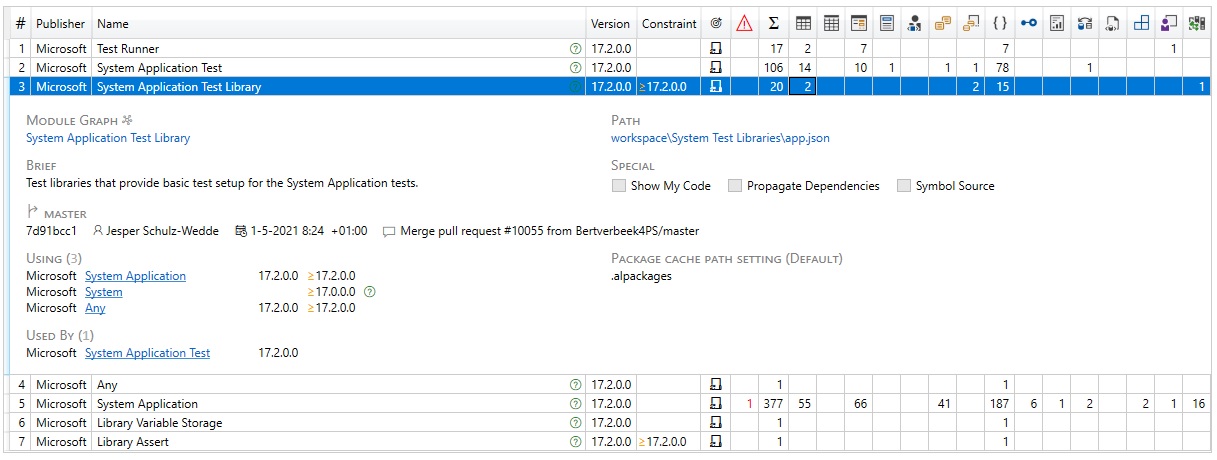Screen dimensions: 1217x460
Task: Click the table count 55
Action: (x=805, y=404)
